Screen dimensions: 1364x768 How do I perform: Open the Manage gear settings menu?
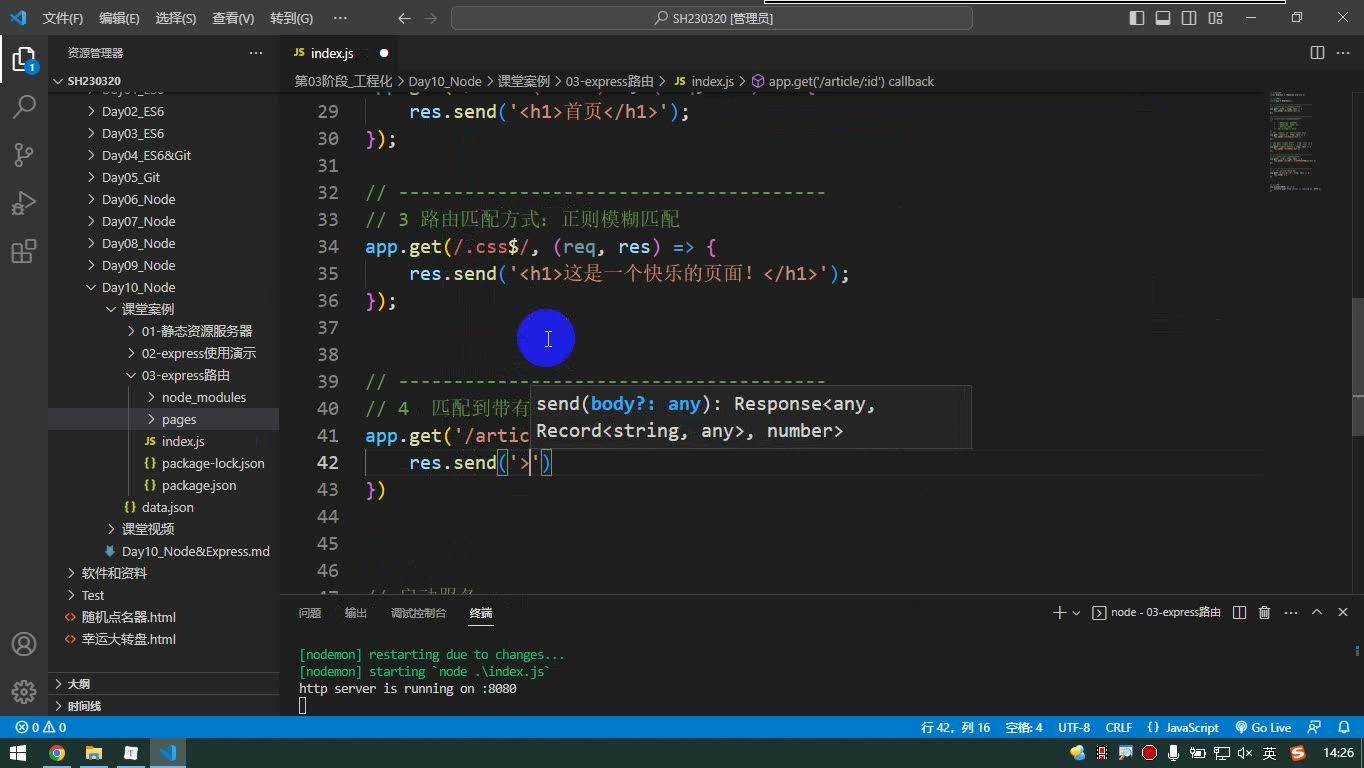[x=24, y=691]
